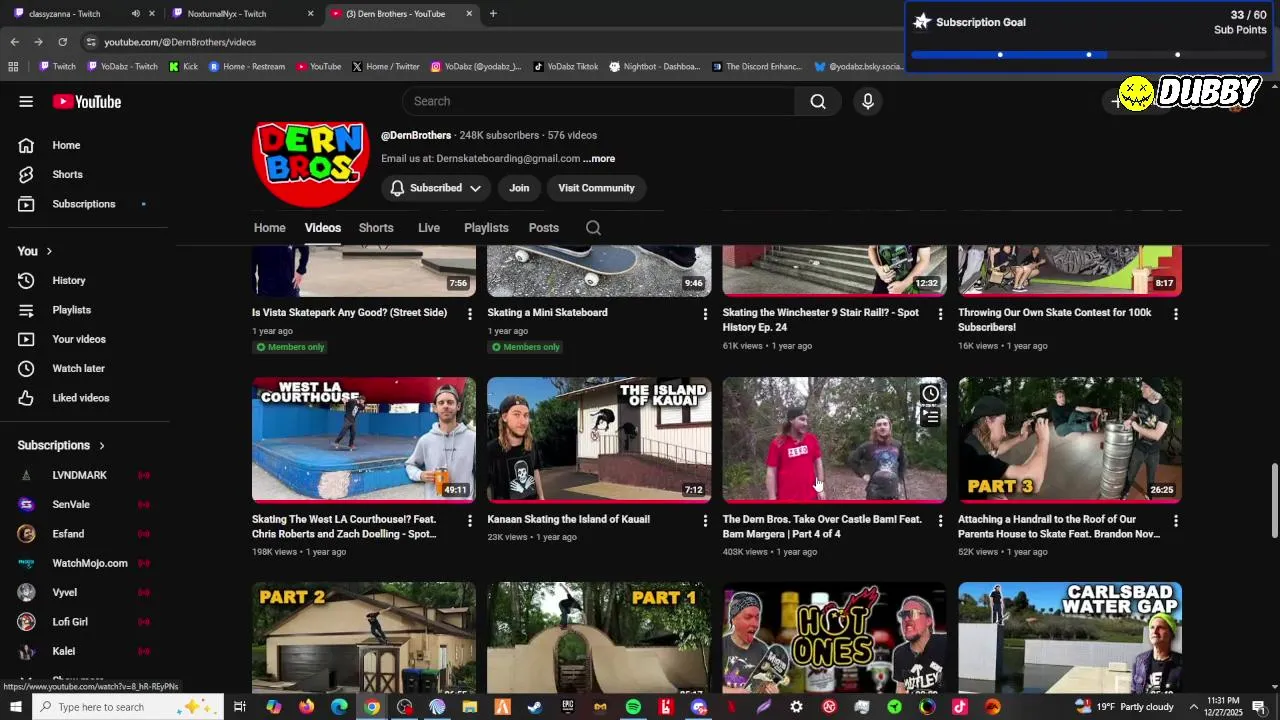The width and height of the screenshot is (1280, 720).
Task: Play Carlsbad Water Gap video thumbnail
Action: click(1070, 638)
